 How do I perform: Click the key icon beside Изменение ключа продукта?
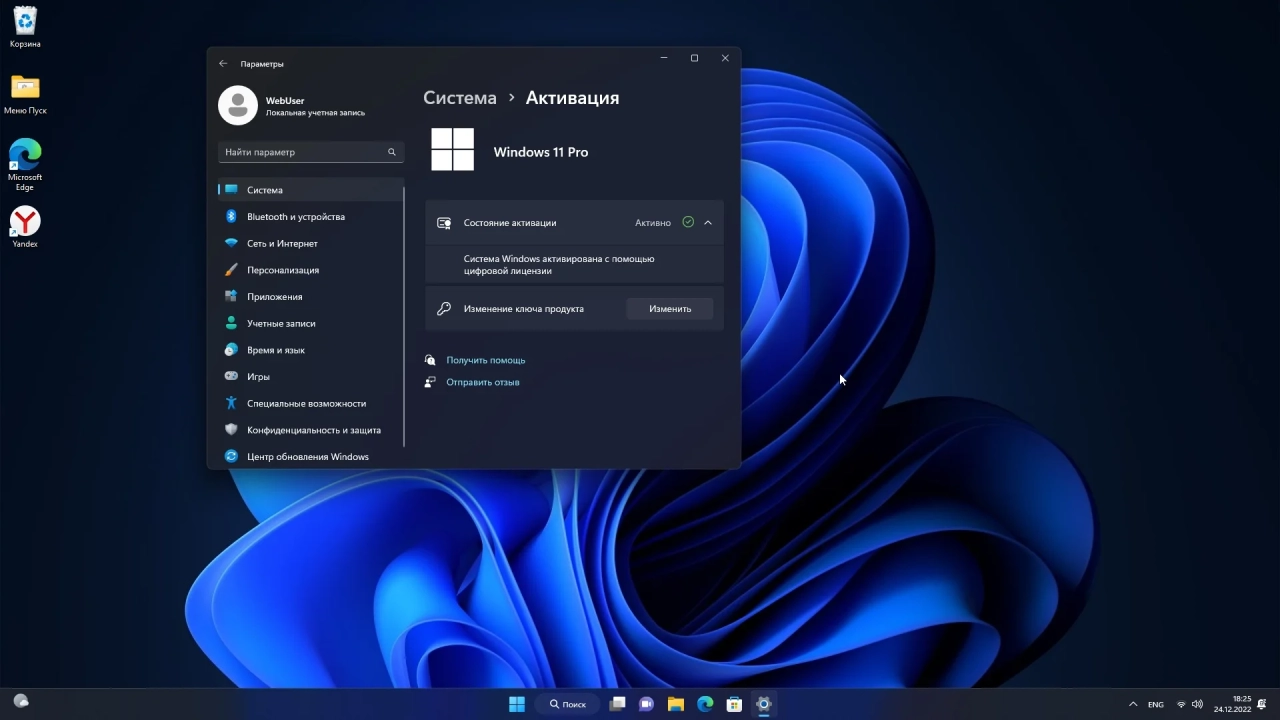pos(444,309)
